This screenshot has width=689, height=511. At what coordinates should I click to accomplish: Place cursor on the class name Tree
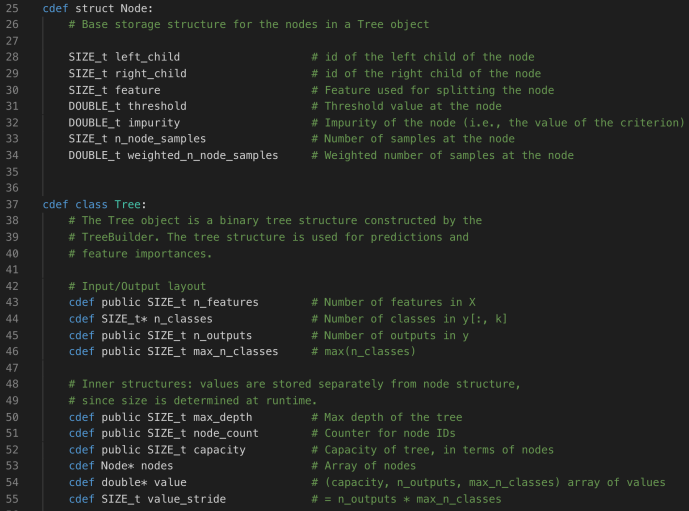pos(127,204)
